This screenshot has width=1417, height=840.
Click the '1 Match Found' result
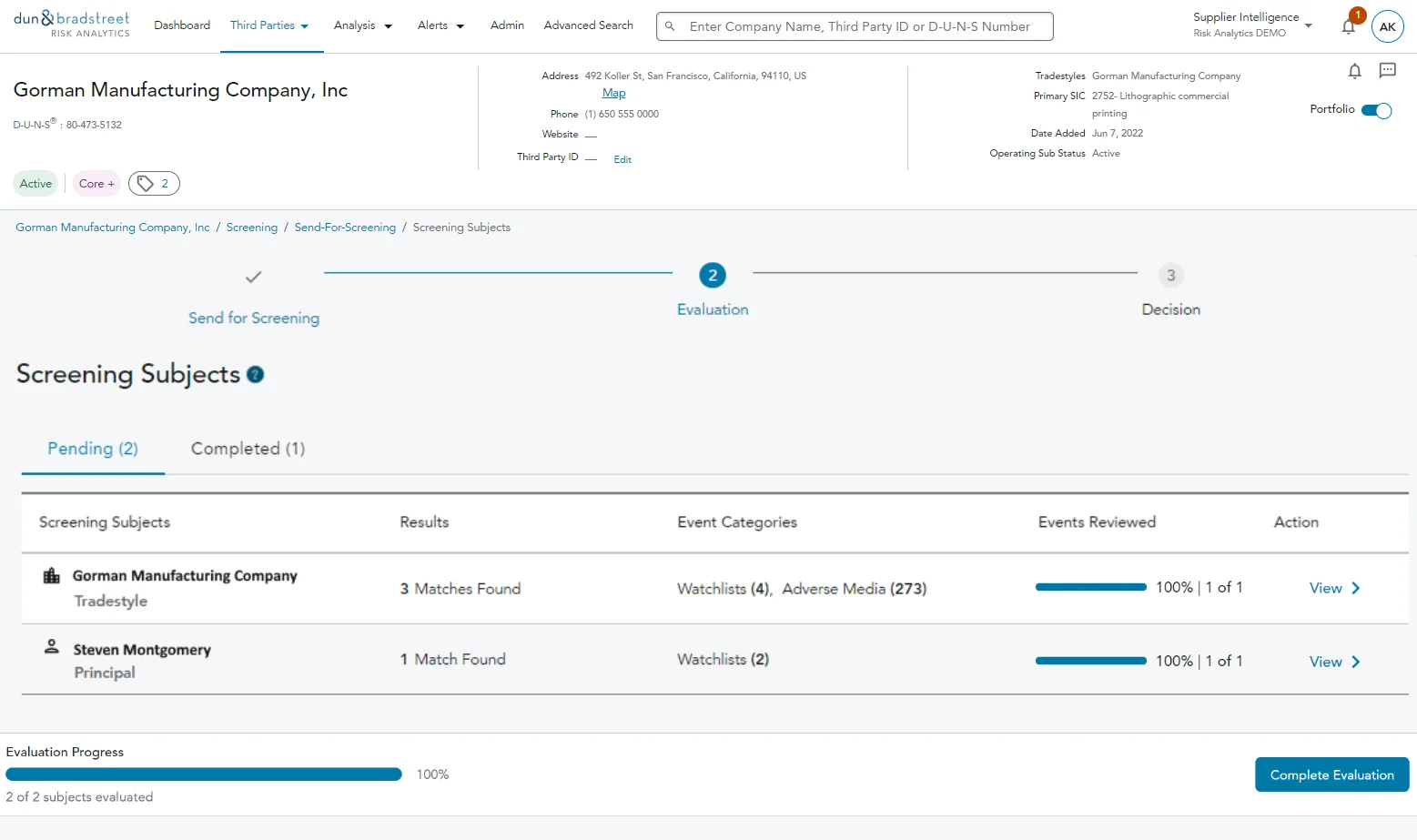pos(452,659)
